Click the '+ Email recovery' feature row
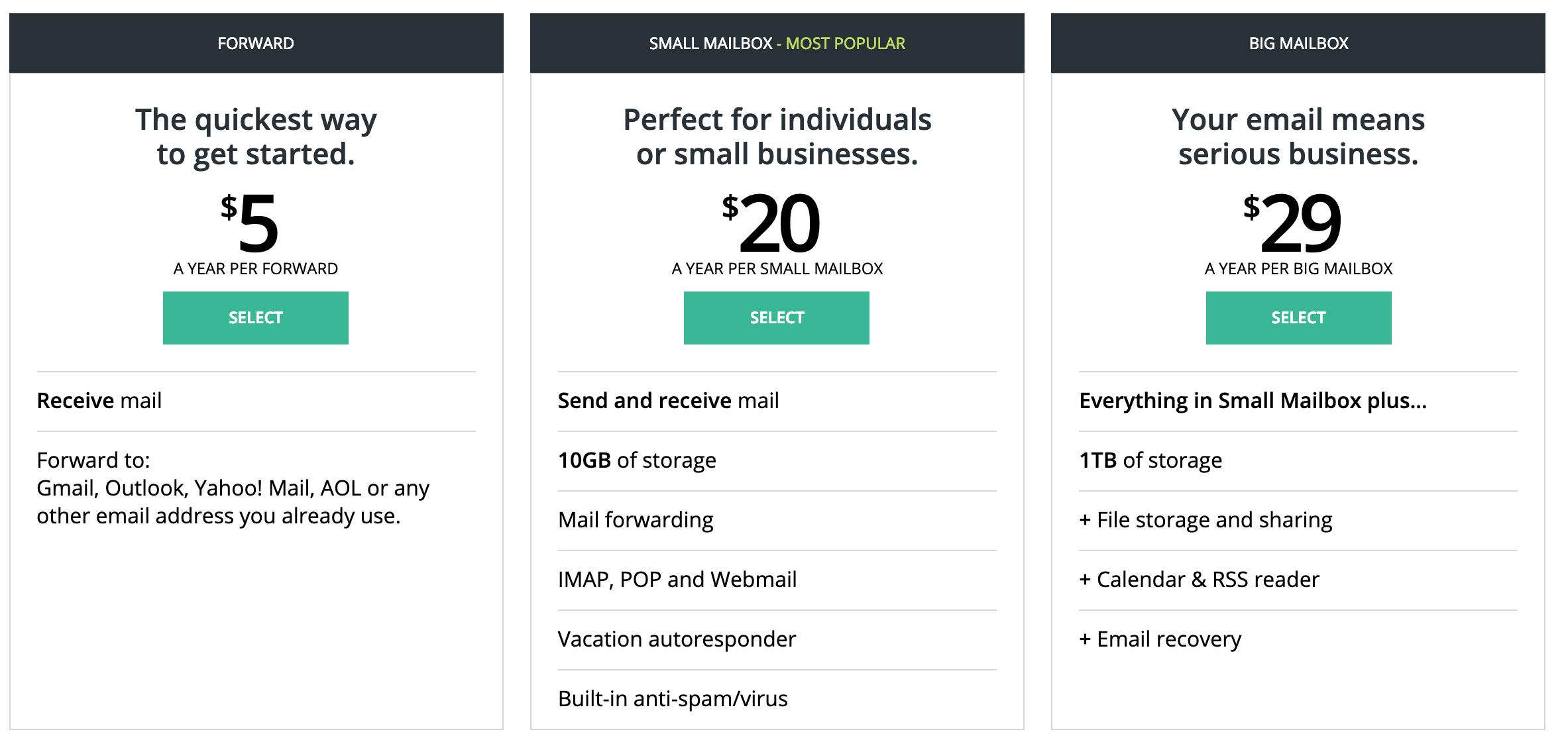The width and height of the screenshot is (1568, 742). (1298, 639)
